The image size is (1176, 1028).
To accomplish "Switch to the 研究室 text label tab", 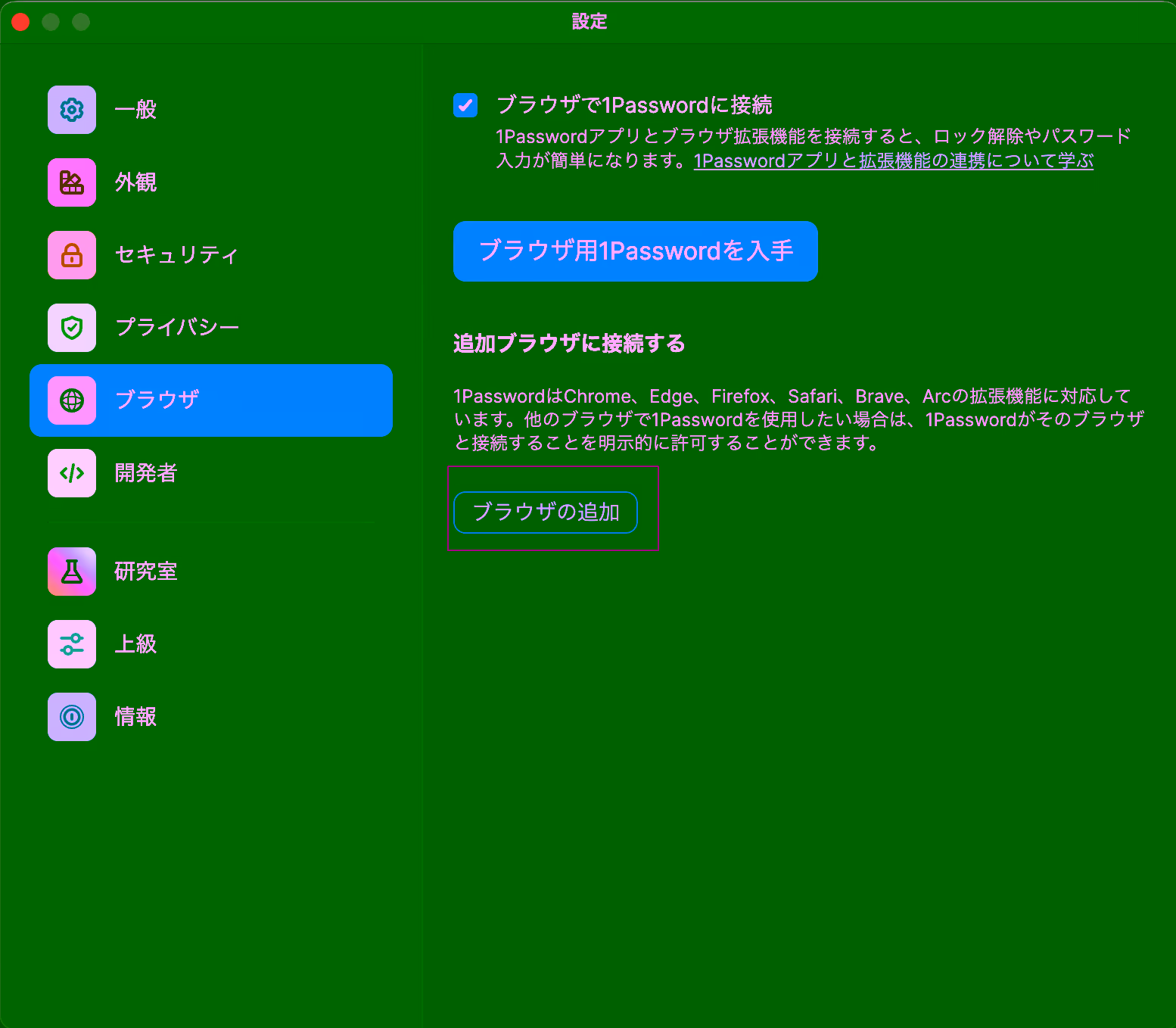I will [x=145, y=572].
